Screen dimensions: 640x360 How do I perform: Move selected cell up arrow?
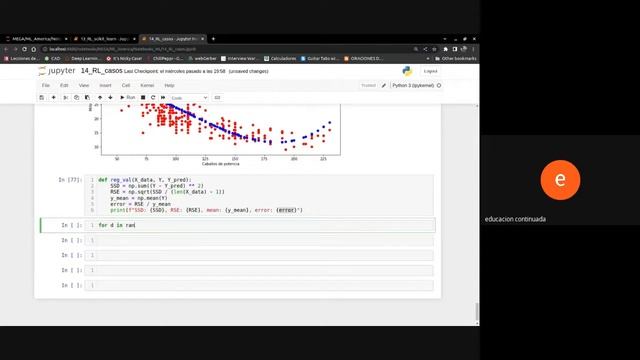100,98
